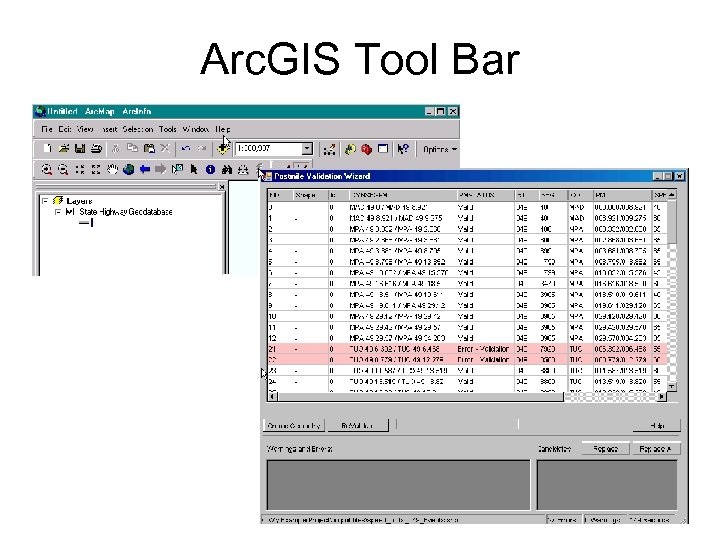This screenshot has height=540, width=720.
Task: Select the Zoom Out magnifier tool
Action: click(63, 170)
